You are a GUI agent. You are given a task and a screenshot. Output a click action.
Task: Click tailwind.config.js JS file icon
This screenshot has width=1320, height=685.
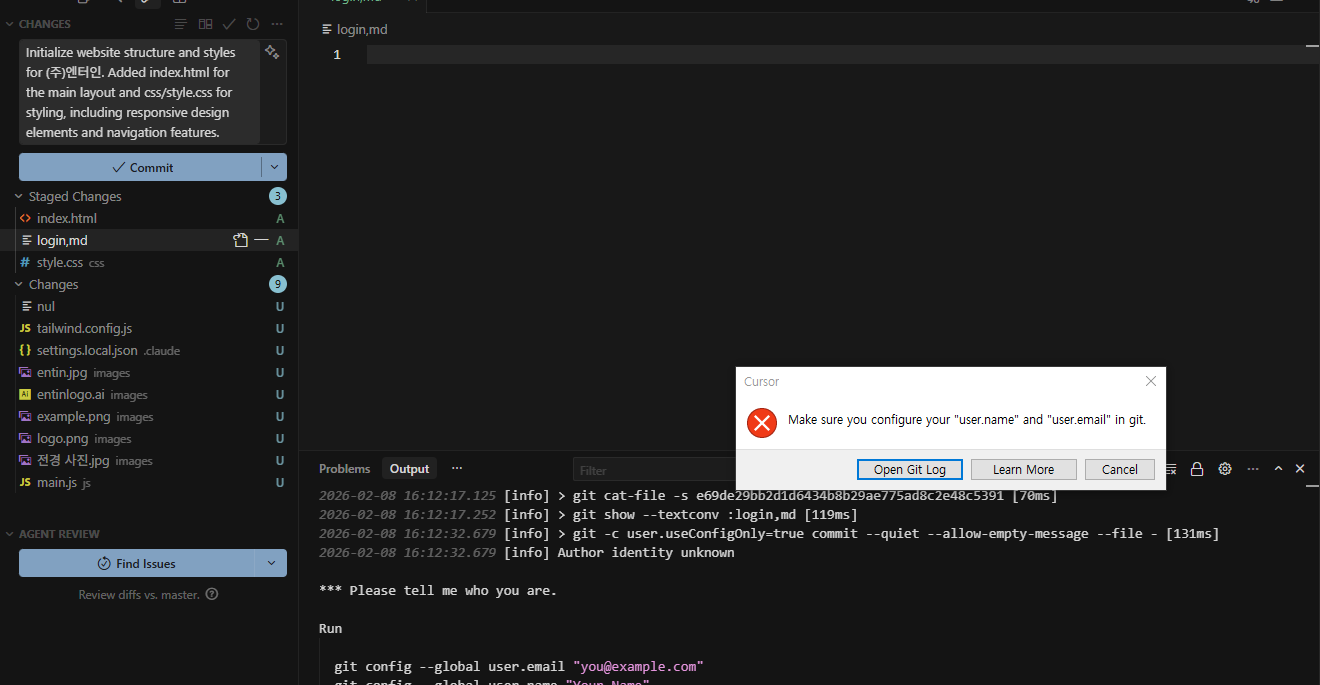(25, 328)
